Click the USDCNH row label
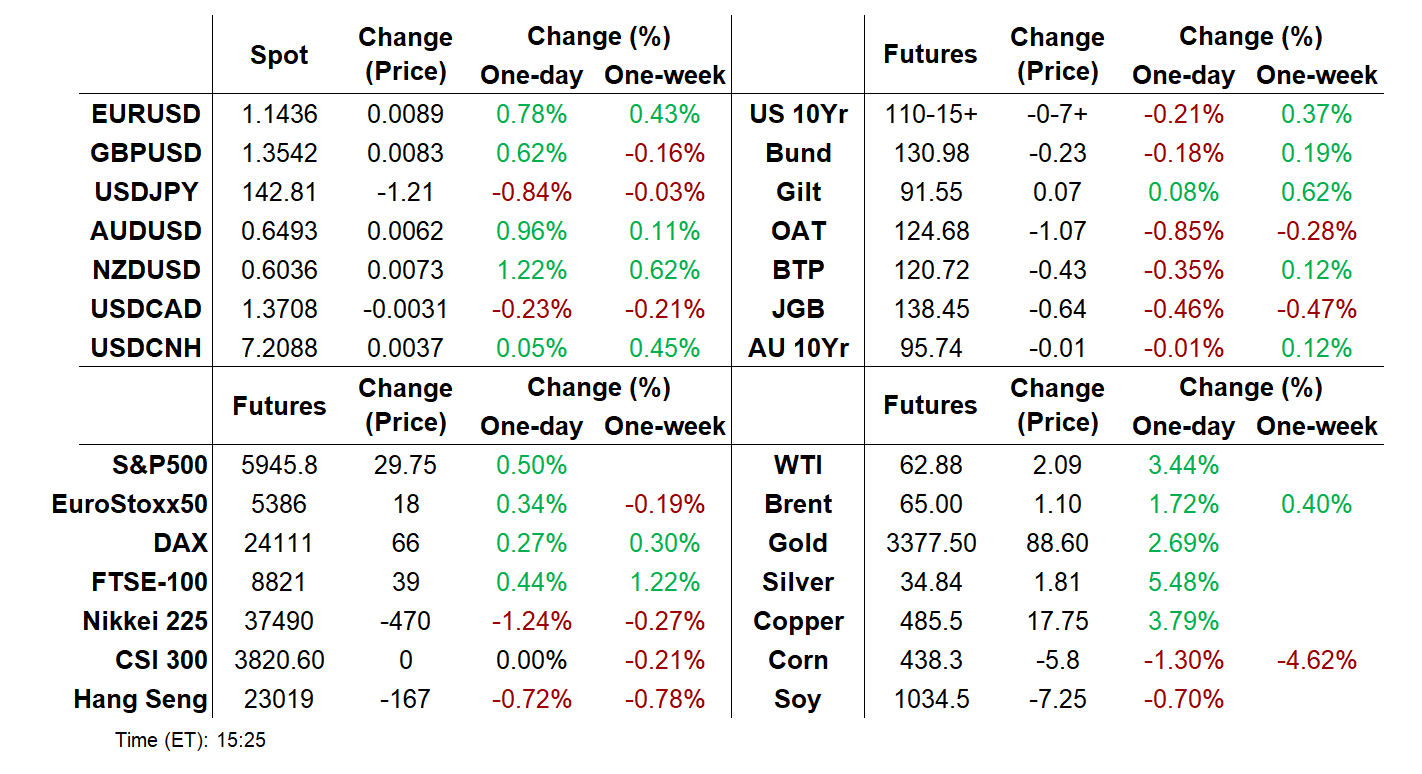Image resolution: width=1422 pixels, height=774 pixels. [x=146, y=348]
